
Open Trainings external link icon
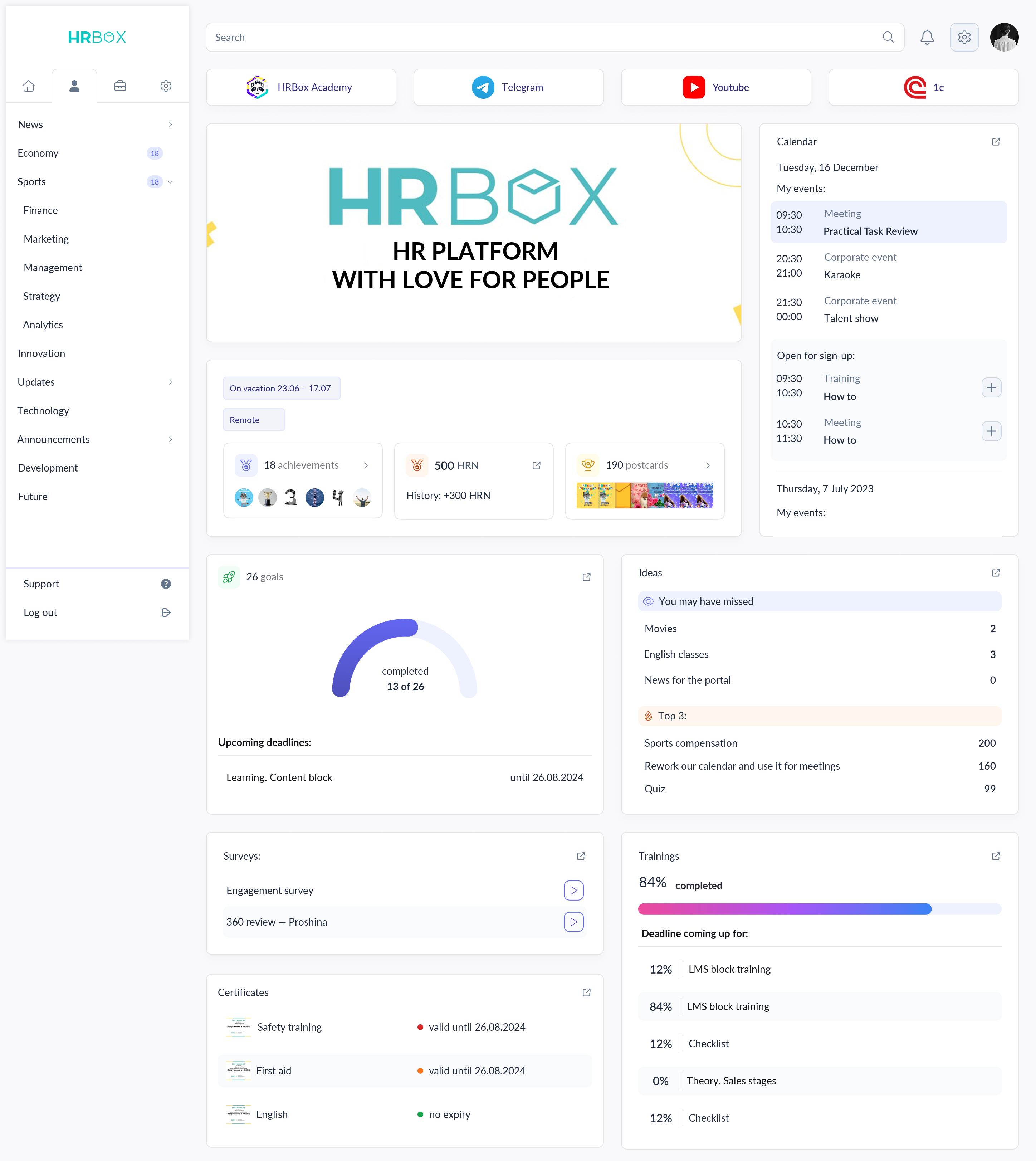pos(996,857)
